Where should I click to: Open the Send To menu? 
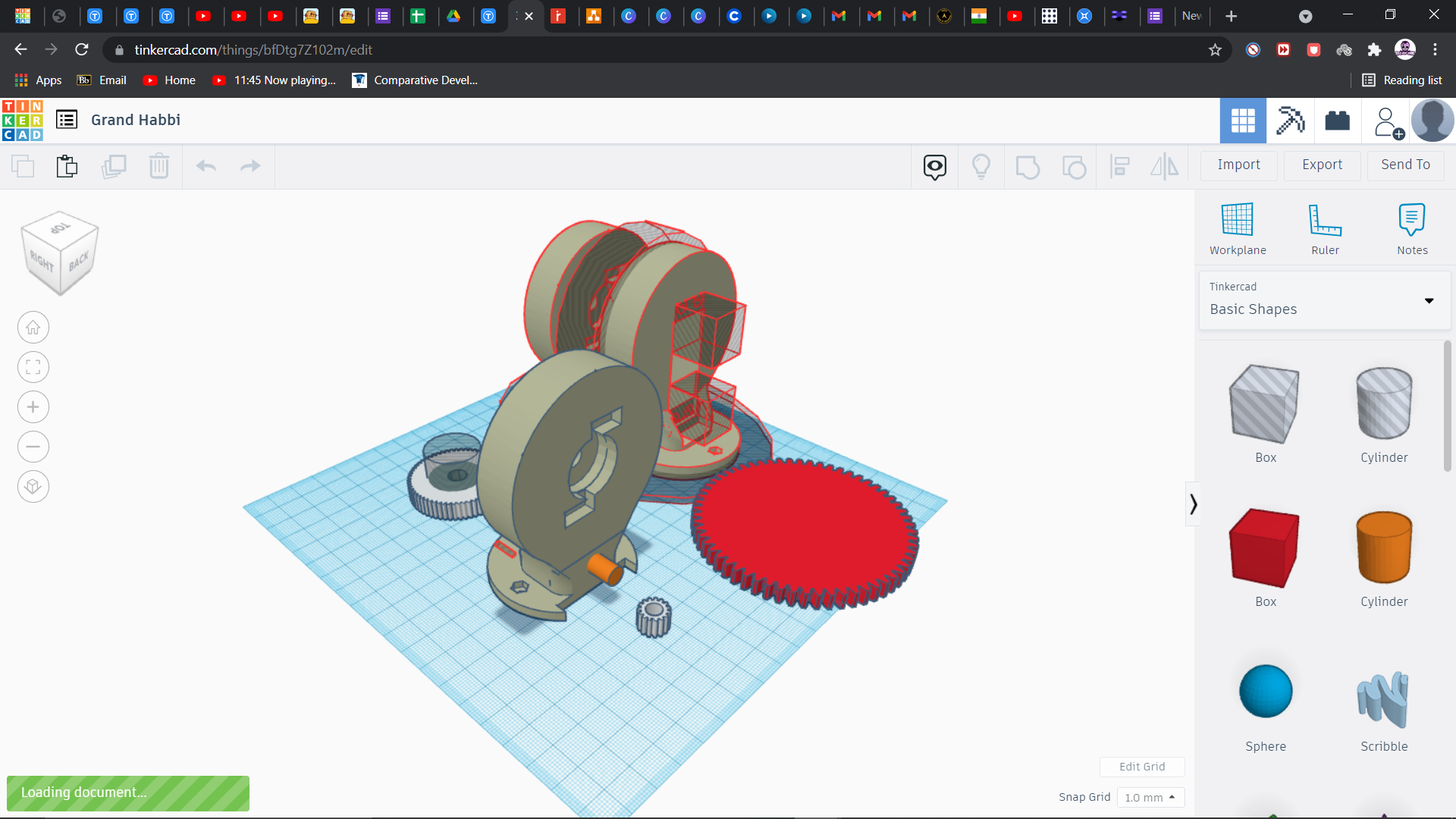(1405, 165)
